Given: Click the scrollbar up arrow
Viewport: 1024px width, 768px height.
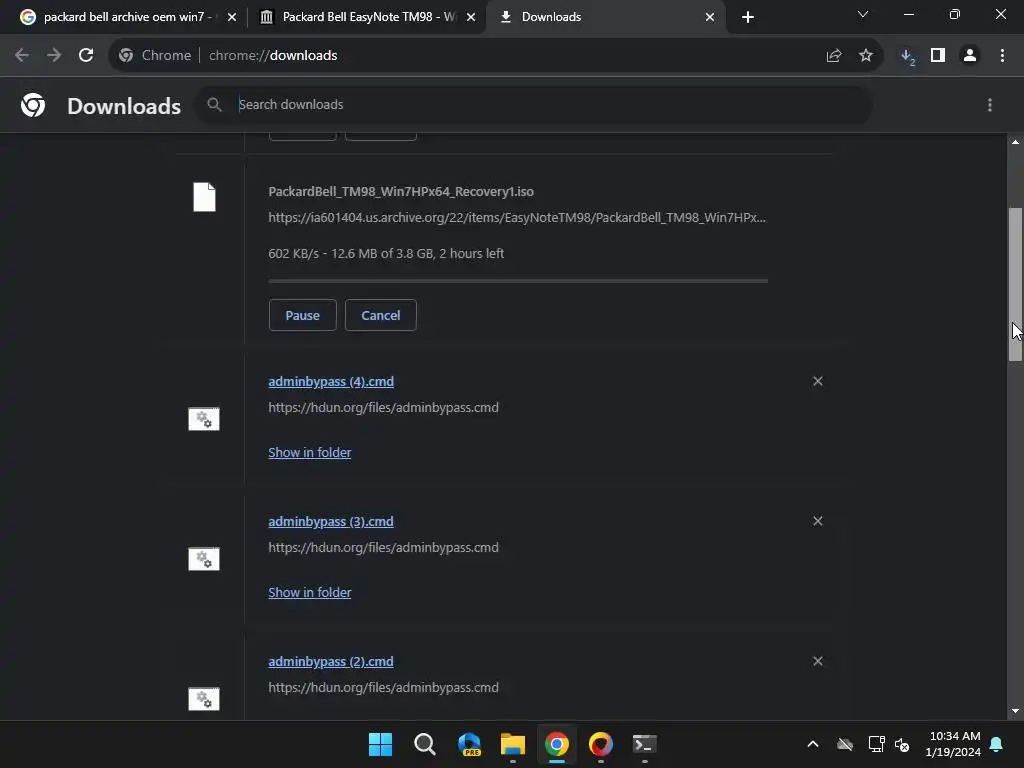Looking at the screenshot, I should (x=1015, y=142).
